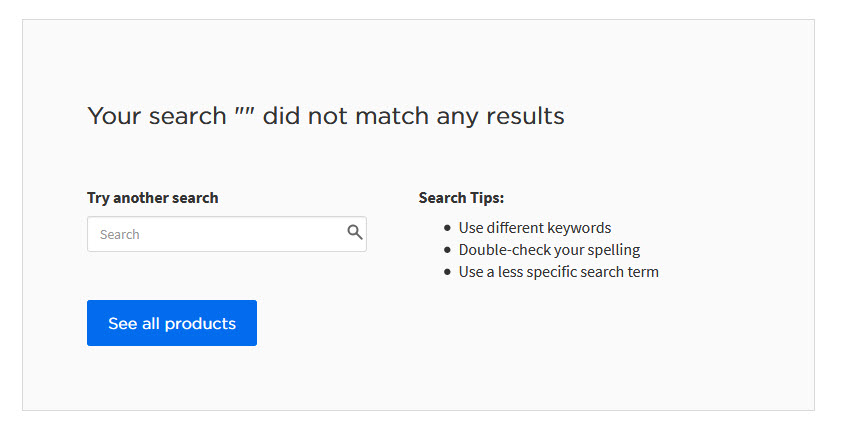Focus the Search input field
Viewport: 842px width, 431px height.
(x=227, y=234)
